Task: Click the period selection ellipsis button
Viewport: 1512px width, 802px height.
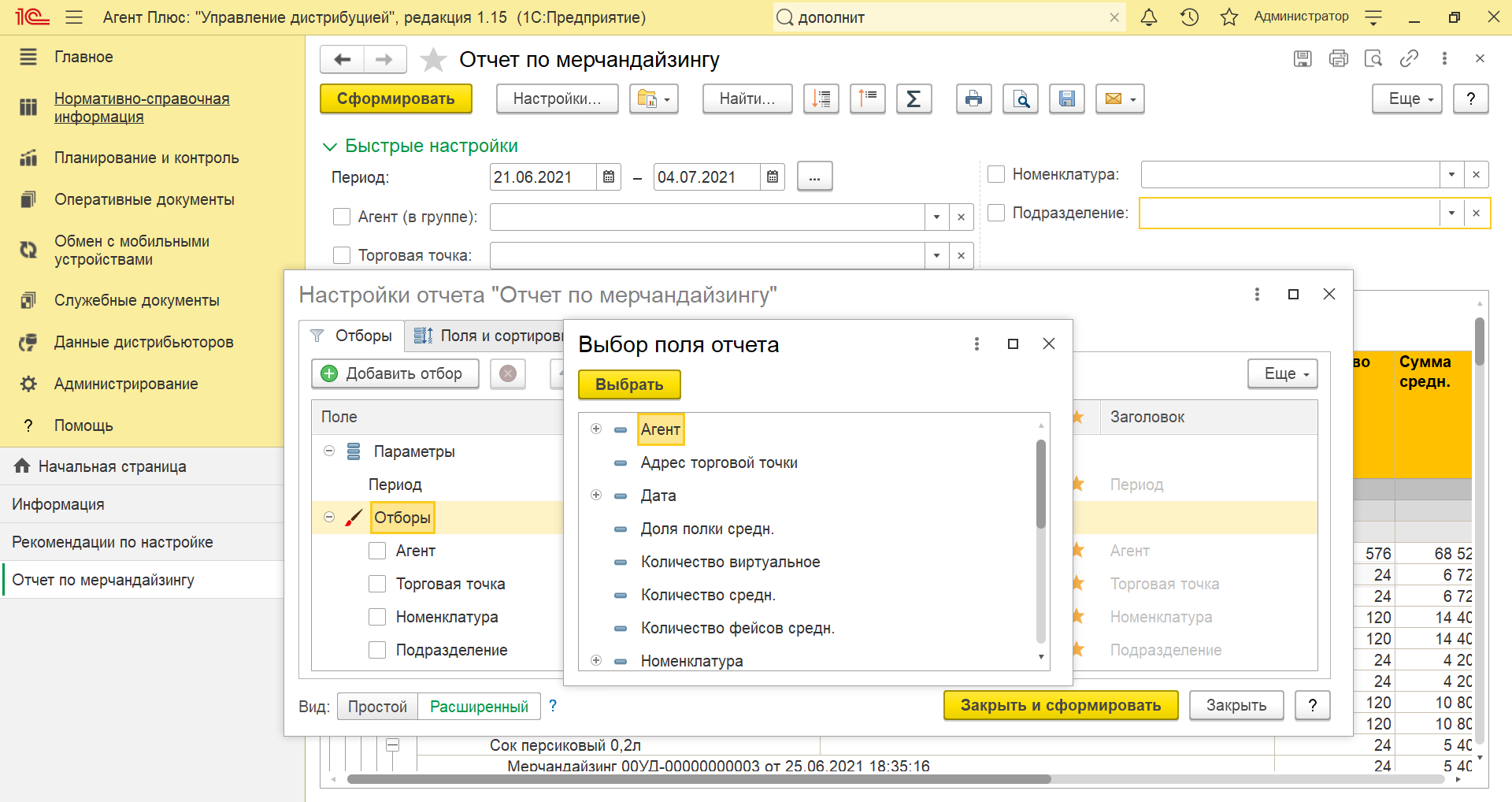Action: point(814,176)
